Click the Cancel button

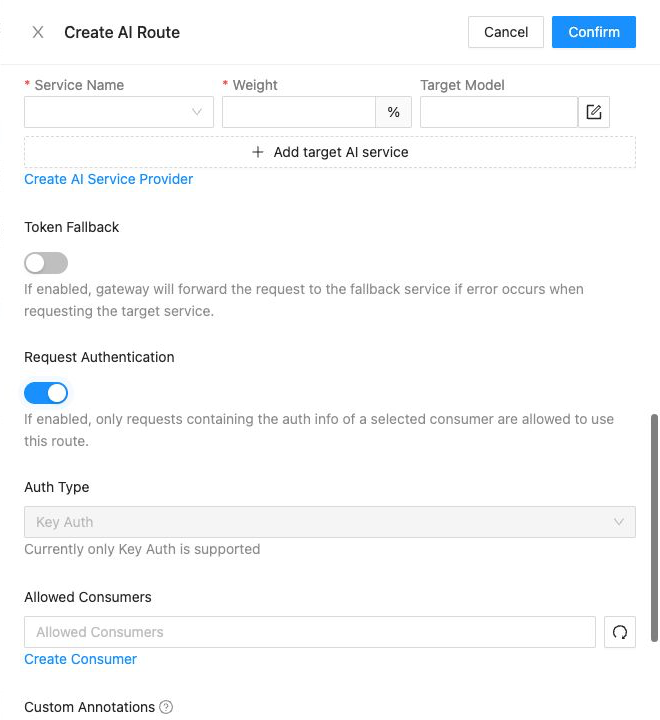coord(506,32)
